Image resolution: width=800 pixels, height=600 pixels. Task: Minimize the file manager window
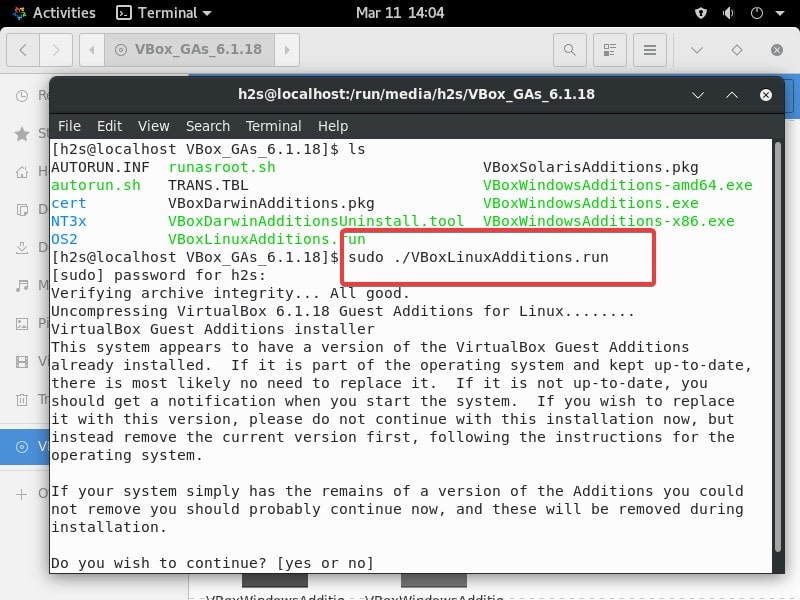[x=697, y=50]
